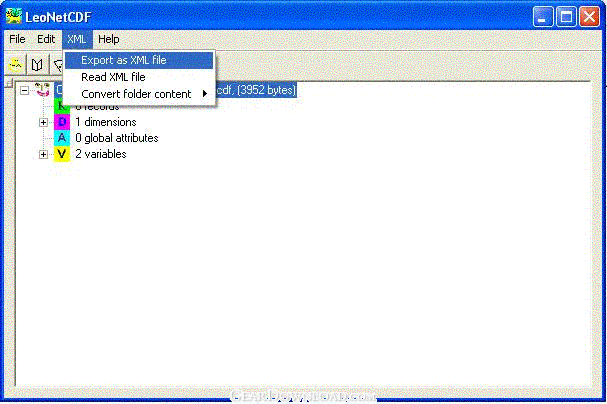Viewport: 607px width, 404px height.
Task: Expand the 1 dimensions node
Action: (x=43, y=122)
